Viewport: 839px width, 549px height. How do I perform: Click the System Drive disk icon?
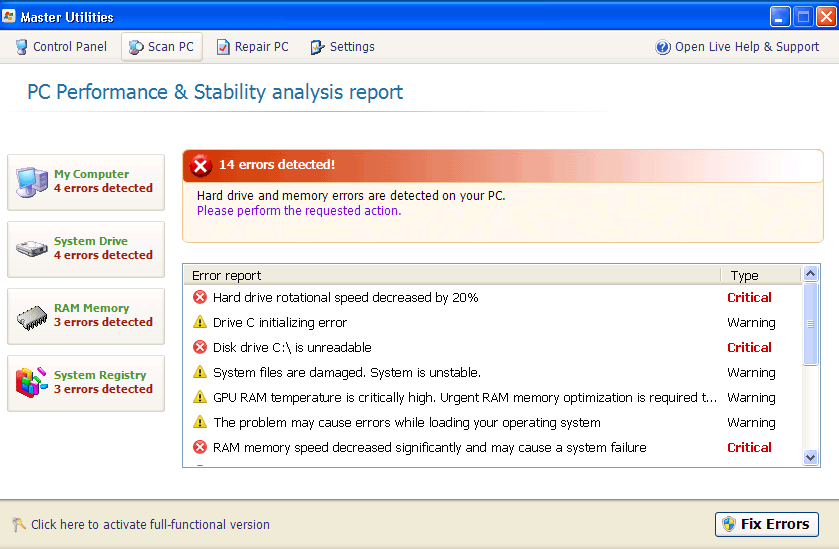[x=31, y=249]
